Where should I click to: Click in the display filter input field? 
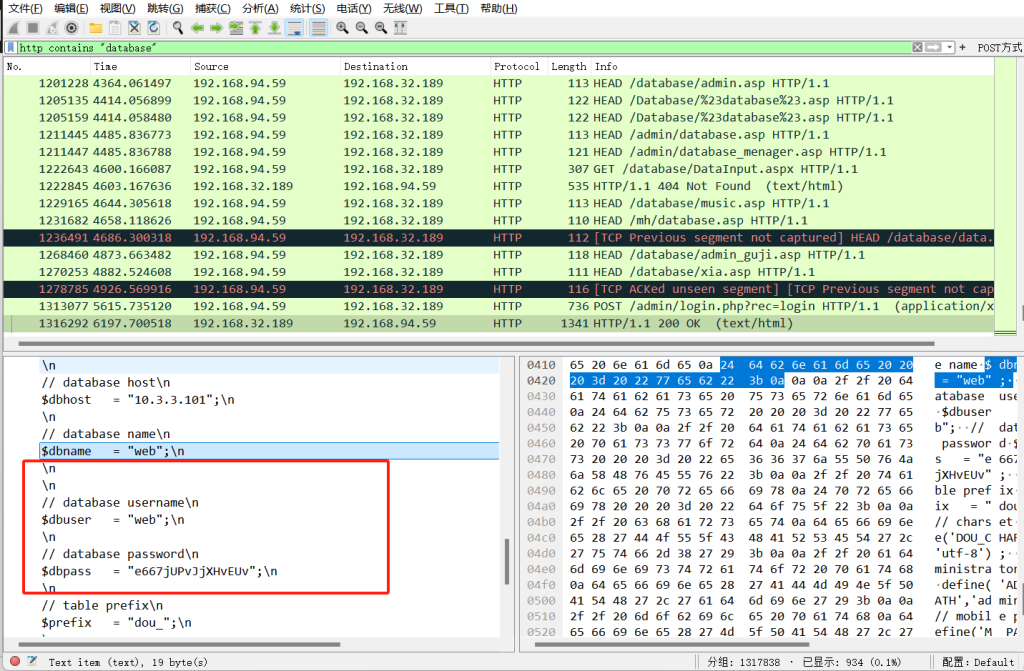coord(464,48)
